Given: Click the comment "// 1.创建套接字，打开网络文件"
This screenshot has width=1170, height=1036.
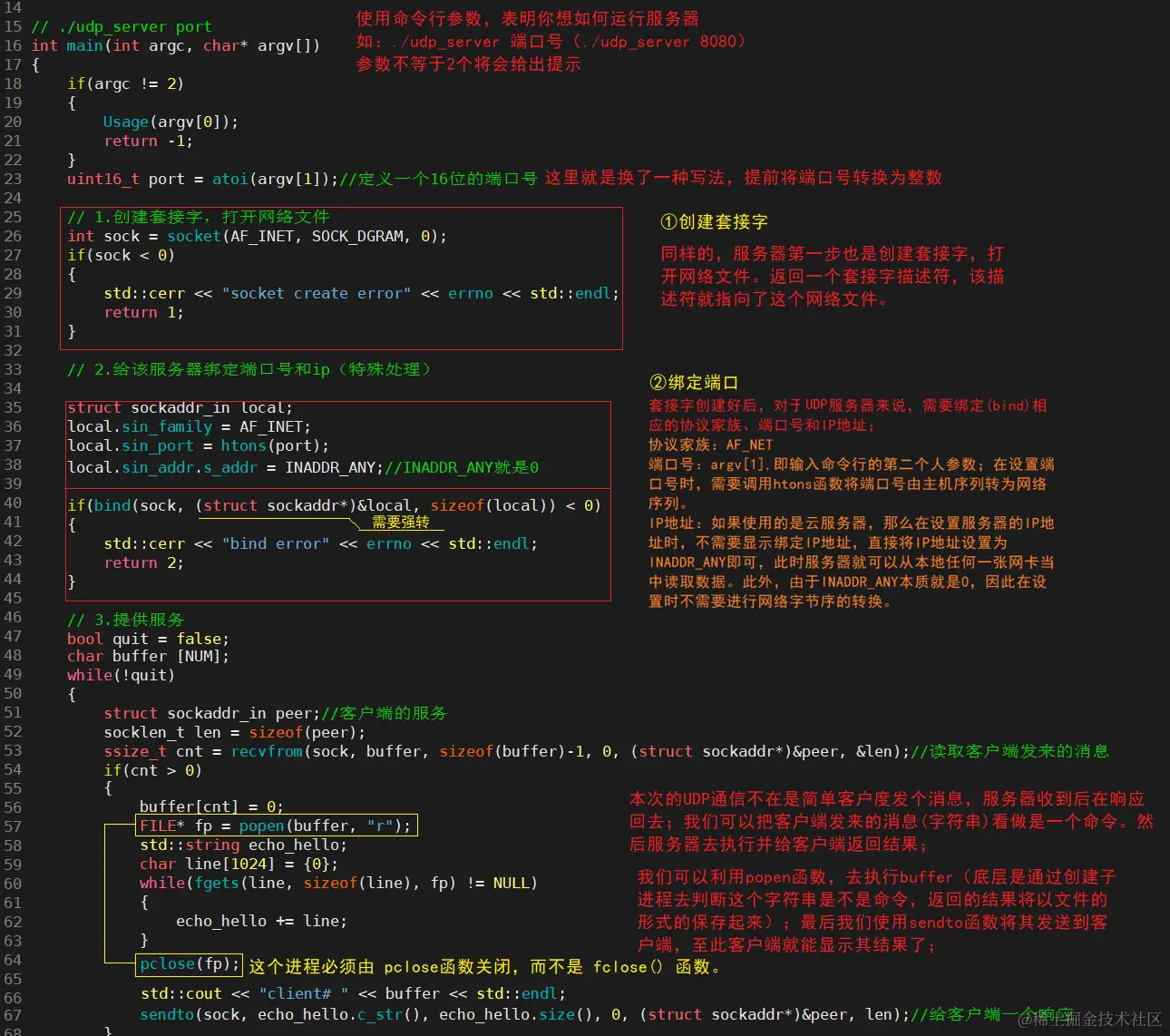Looking at the screenshot, I should point(199,217).
